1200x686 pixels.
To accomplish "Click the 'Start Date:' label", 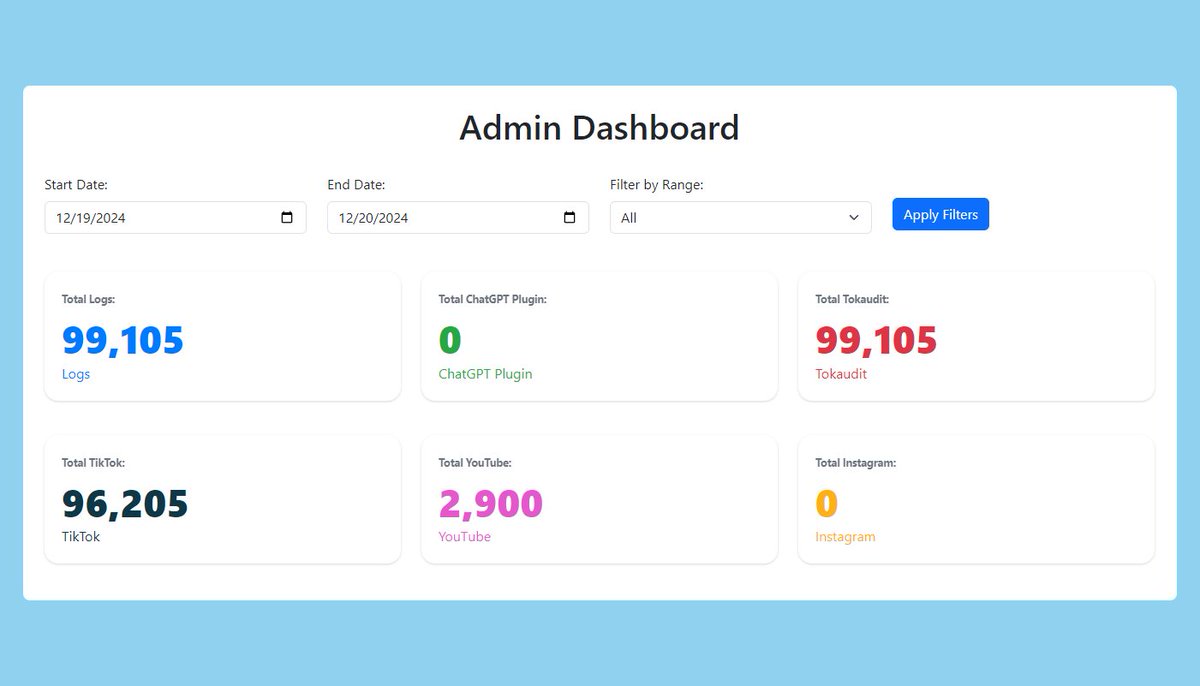I will pos(76,185).
